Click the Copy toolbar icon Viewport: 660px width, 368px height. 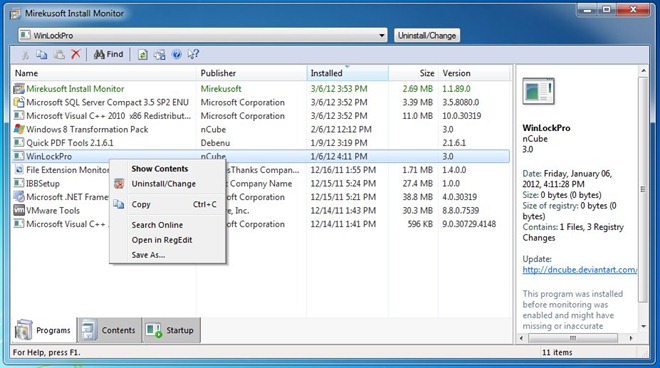point(41,55)
